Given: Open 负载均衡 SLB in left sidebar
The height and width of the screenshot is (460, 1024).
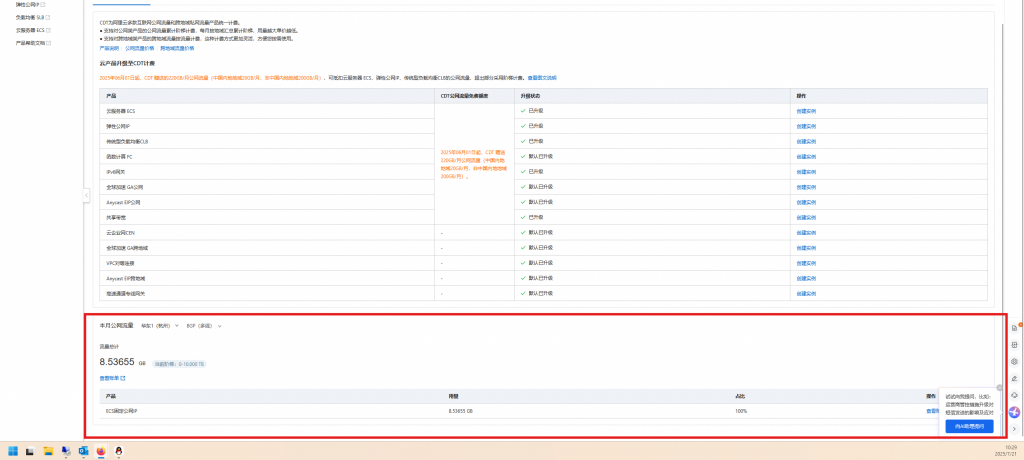Looking at the screenshot, I should click(31, 19).
